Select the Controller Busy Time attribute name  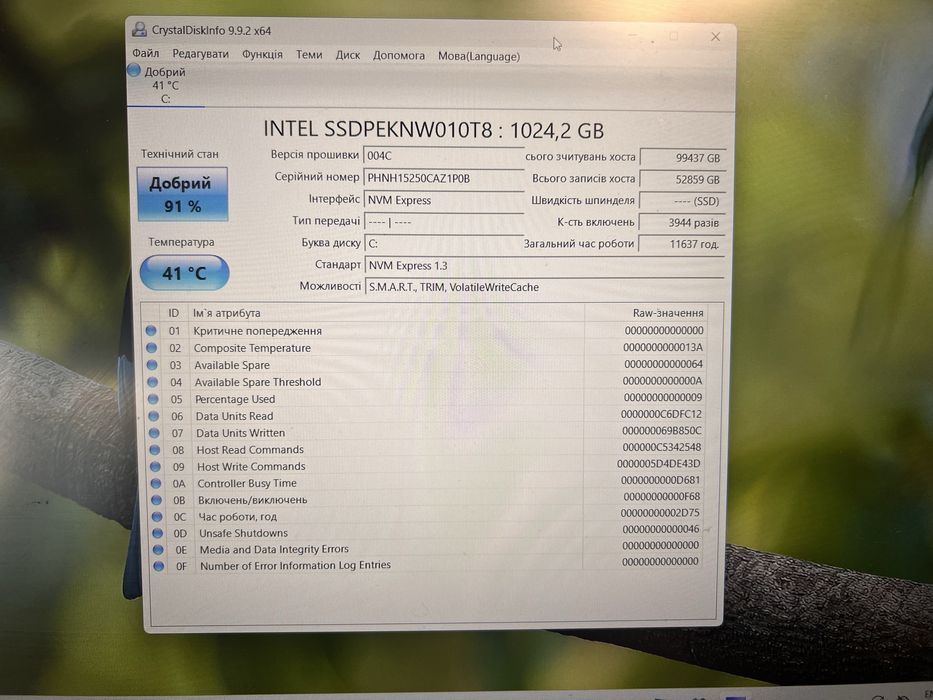coord(247,483)
